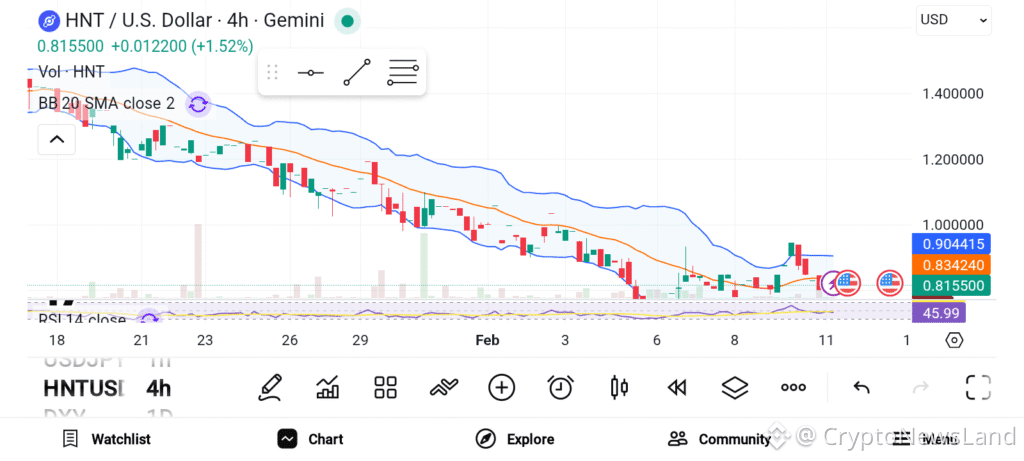Open the object layers stack icon
Screen dimensions: 1024x461
coord(735,388)
